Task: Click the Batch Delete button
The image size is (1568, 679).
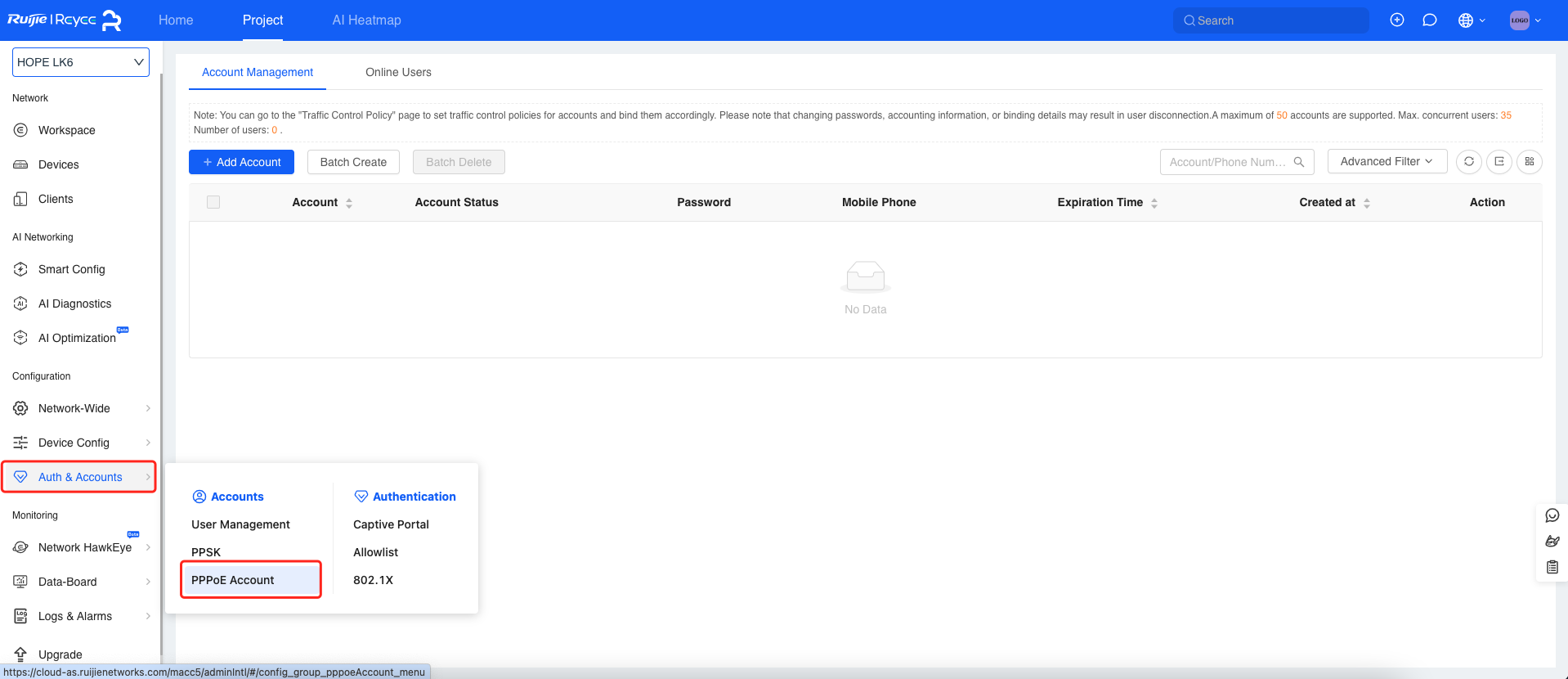Action: tap(459, 162)
